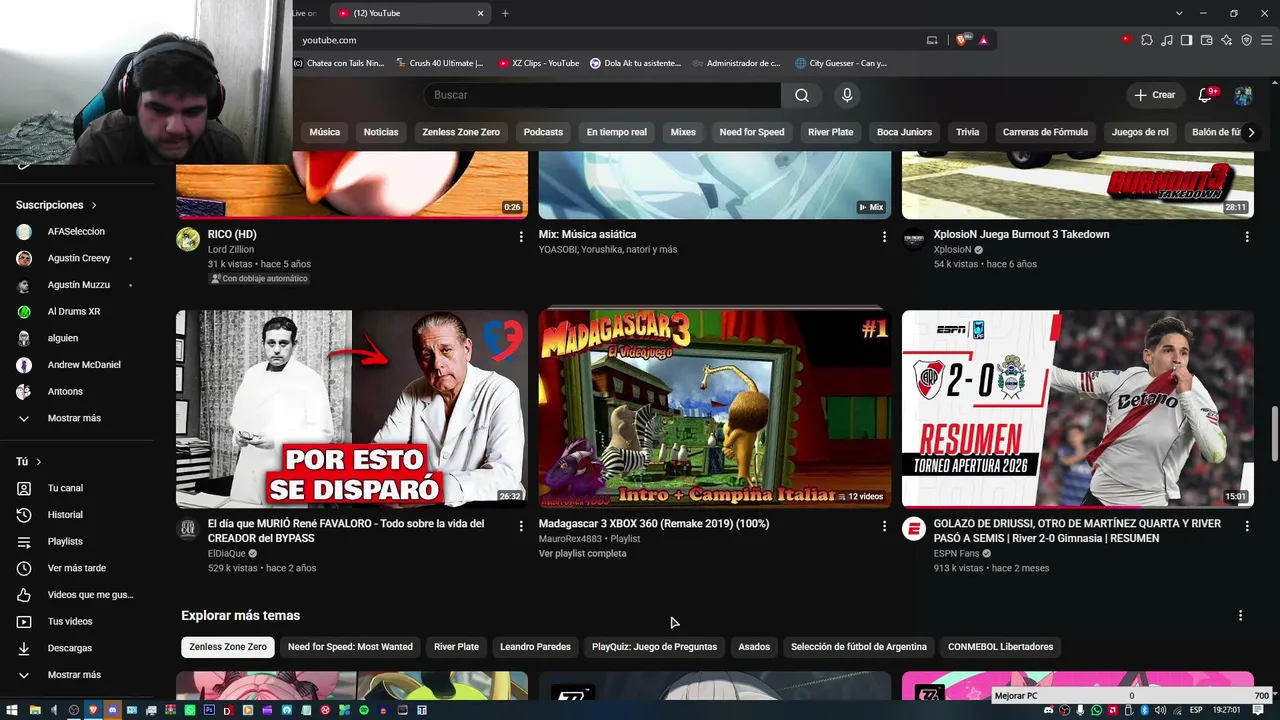Open options menu for RICO (HD) video
Screen dimensions: 1280x720
point(521,237)
